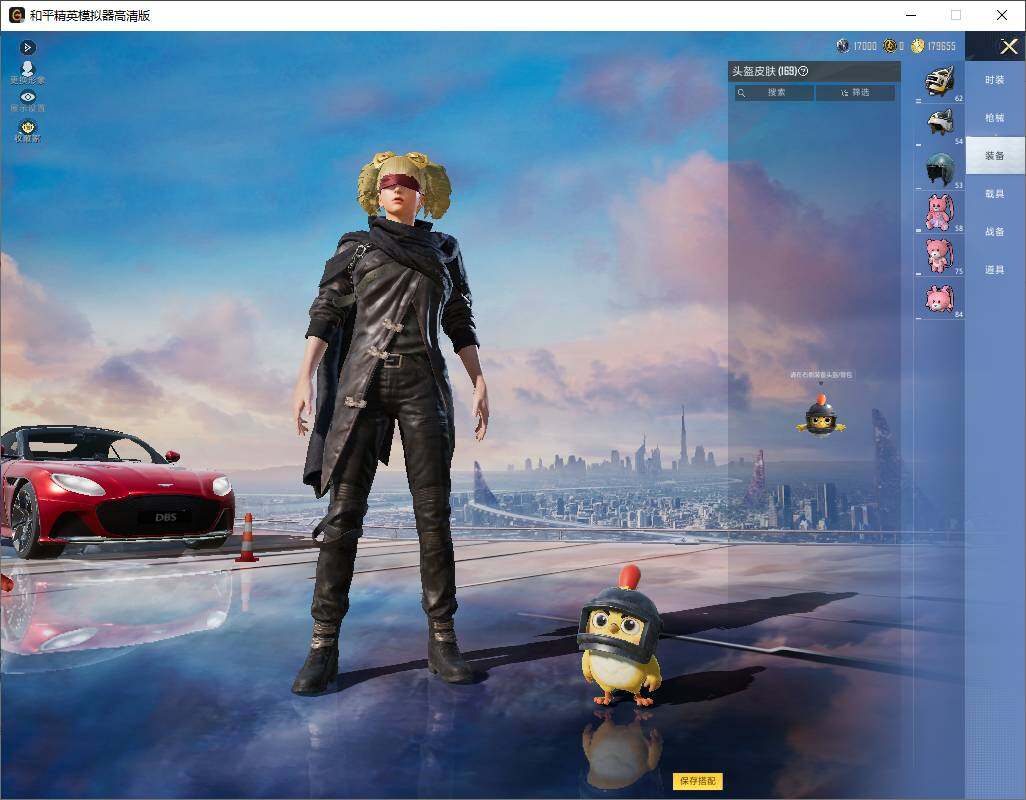Select the 装备 tab
Screen dimensions: 1026x800
pos(995,156)
